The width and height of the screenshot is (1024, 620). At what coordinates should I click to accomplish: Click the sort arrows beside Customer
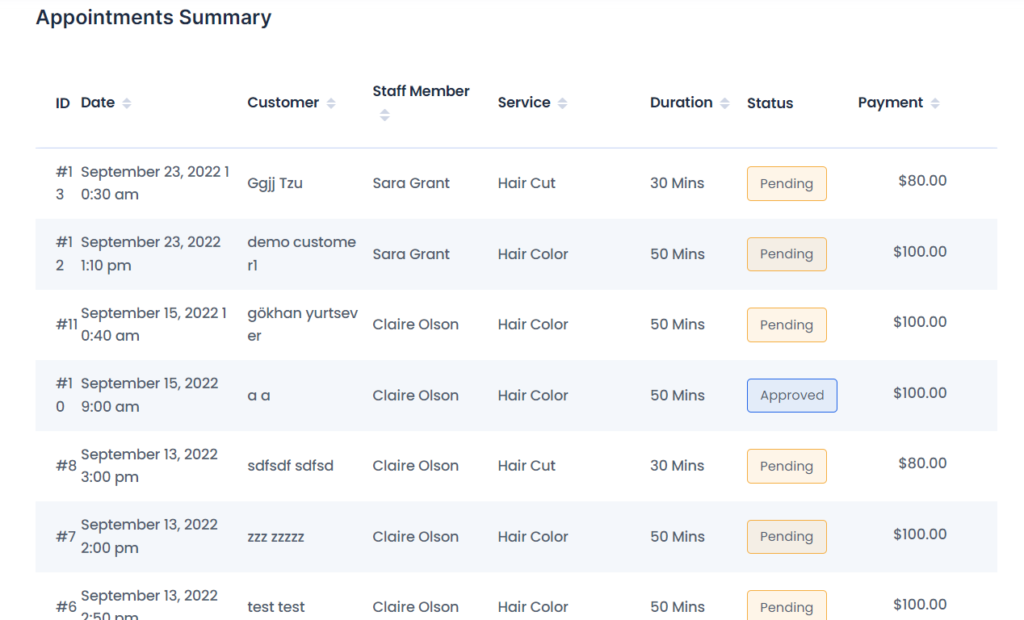pyautogui.click(x=331, y=103)
